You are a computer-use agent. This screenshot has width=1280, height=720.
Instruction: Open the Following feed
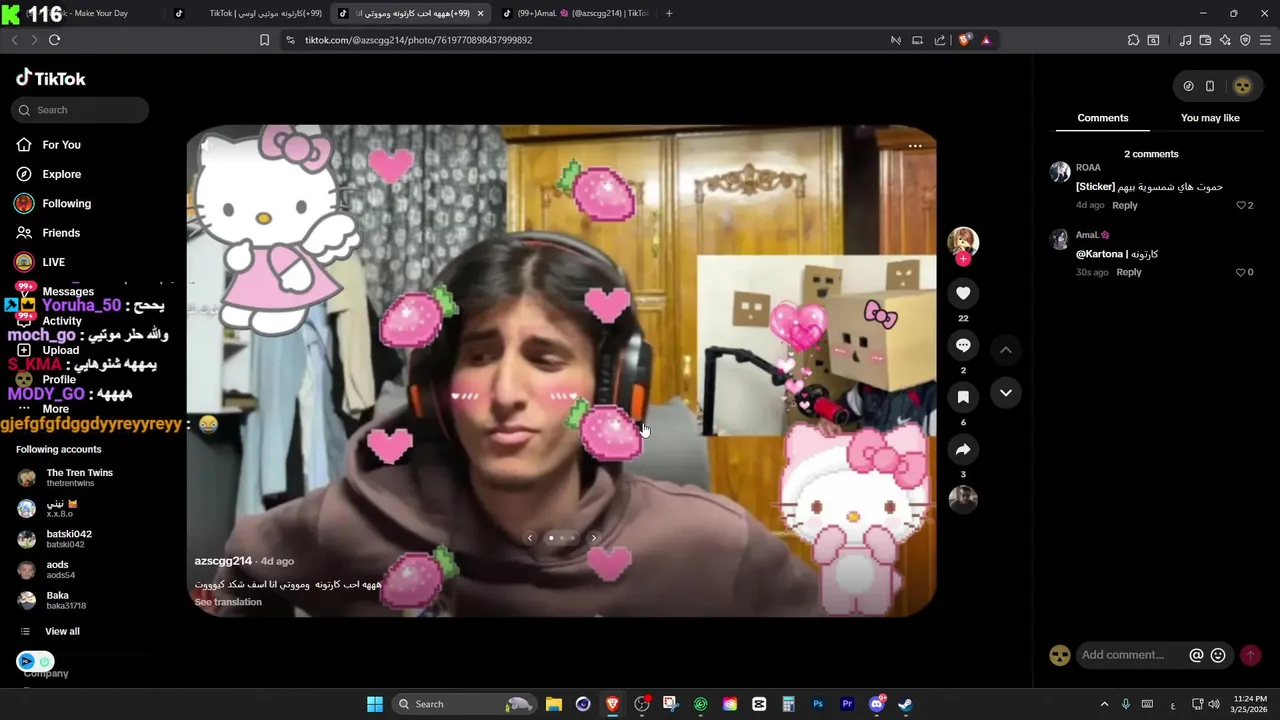(66, 203)
